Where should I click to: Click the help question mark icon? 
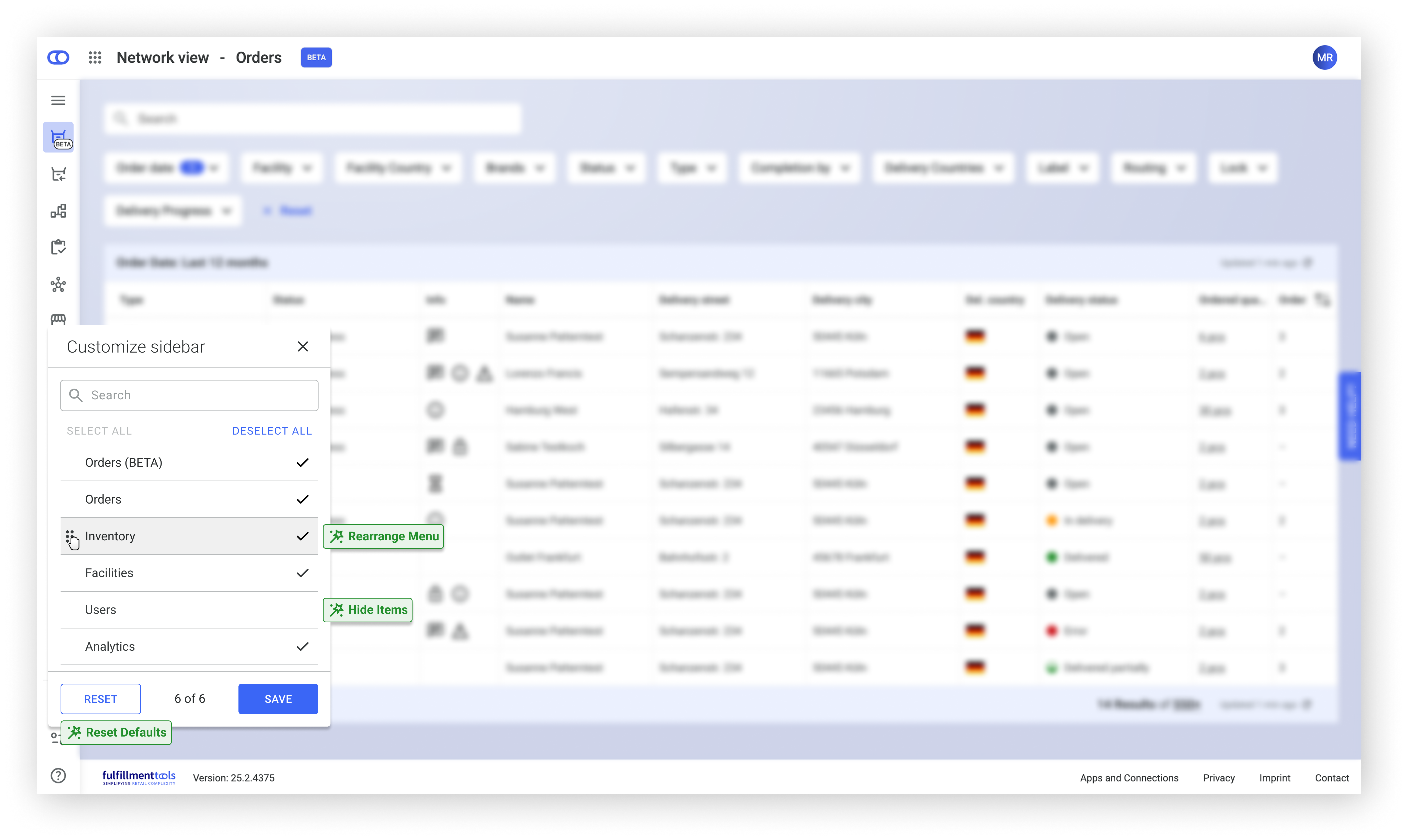point(58,775)
